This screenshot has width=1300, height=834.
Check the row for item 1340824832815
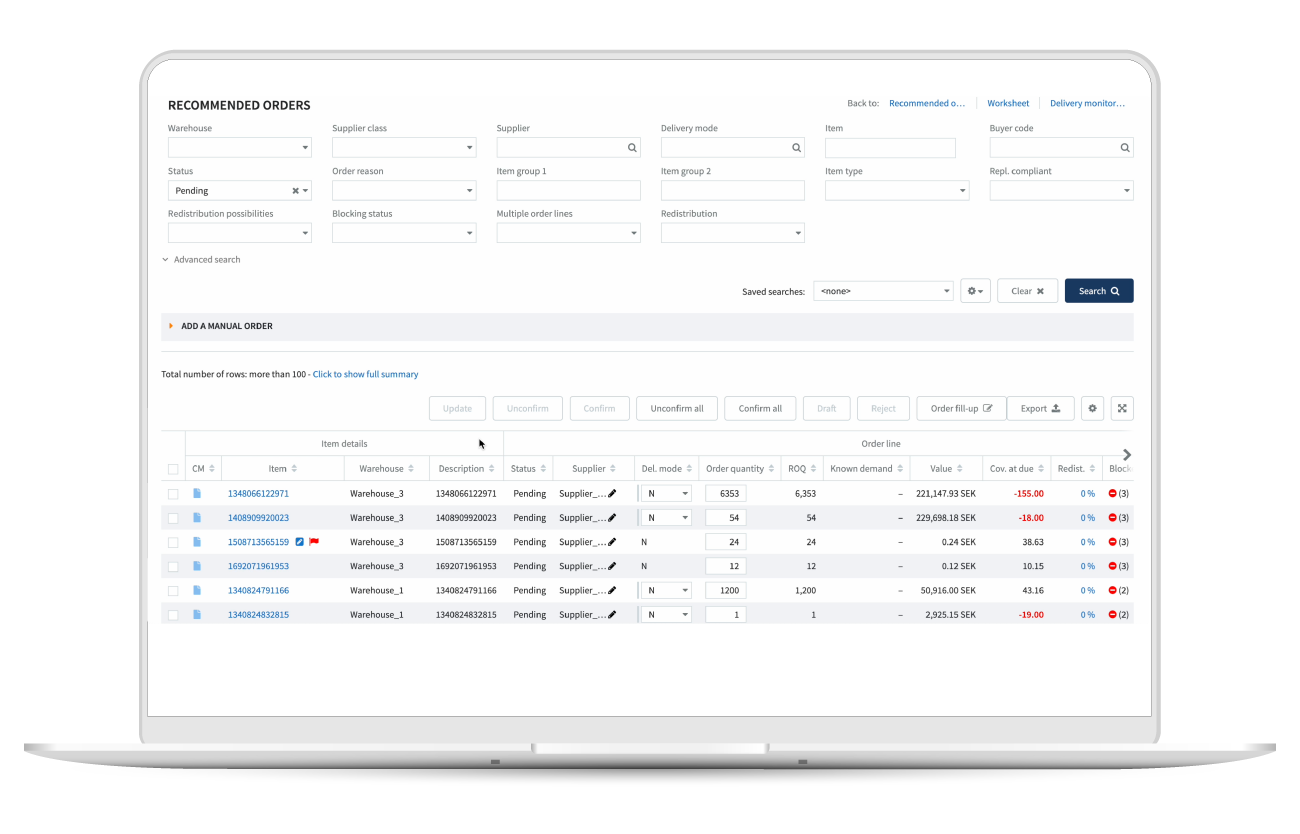click(173, 615)
